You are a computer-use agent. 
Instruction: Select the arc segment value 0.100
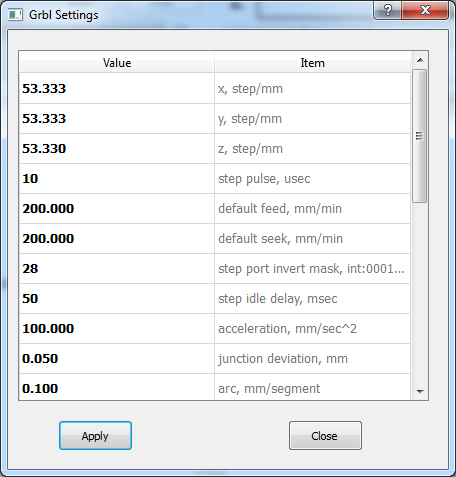(x=40, y=389)
